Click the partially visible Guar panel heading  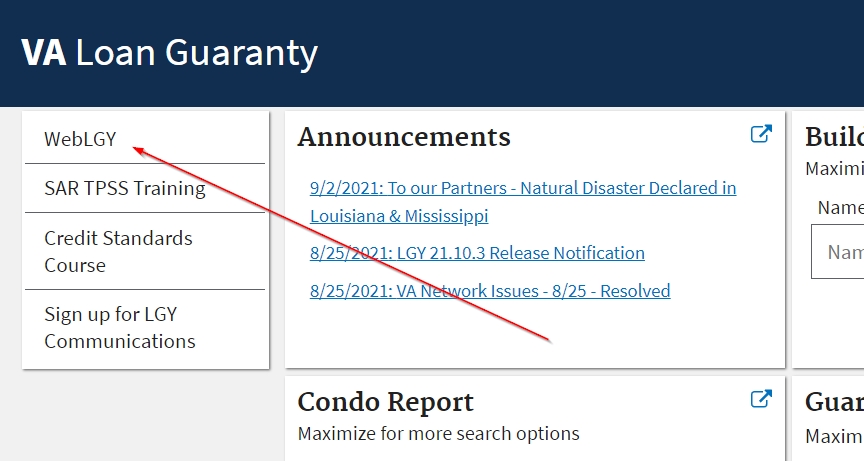coord(834,402)
